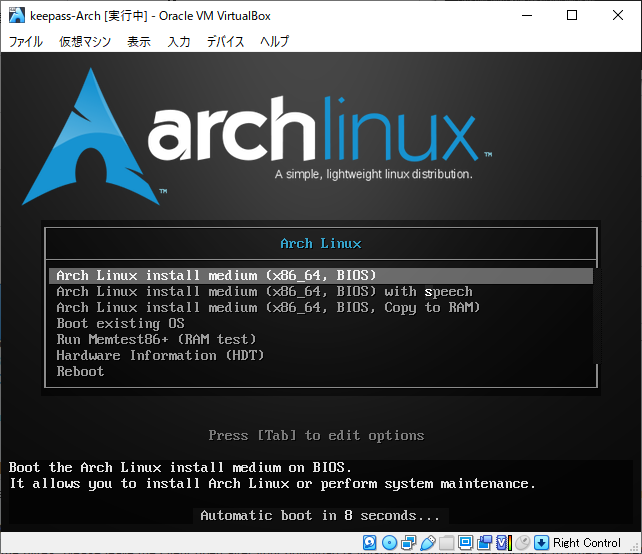Click the keyboard capture arrow icon
The height and width of the screenshot is (554, 642).
tap(541, 543)
